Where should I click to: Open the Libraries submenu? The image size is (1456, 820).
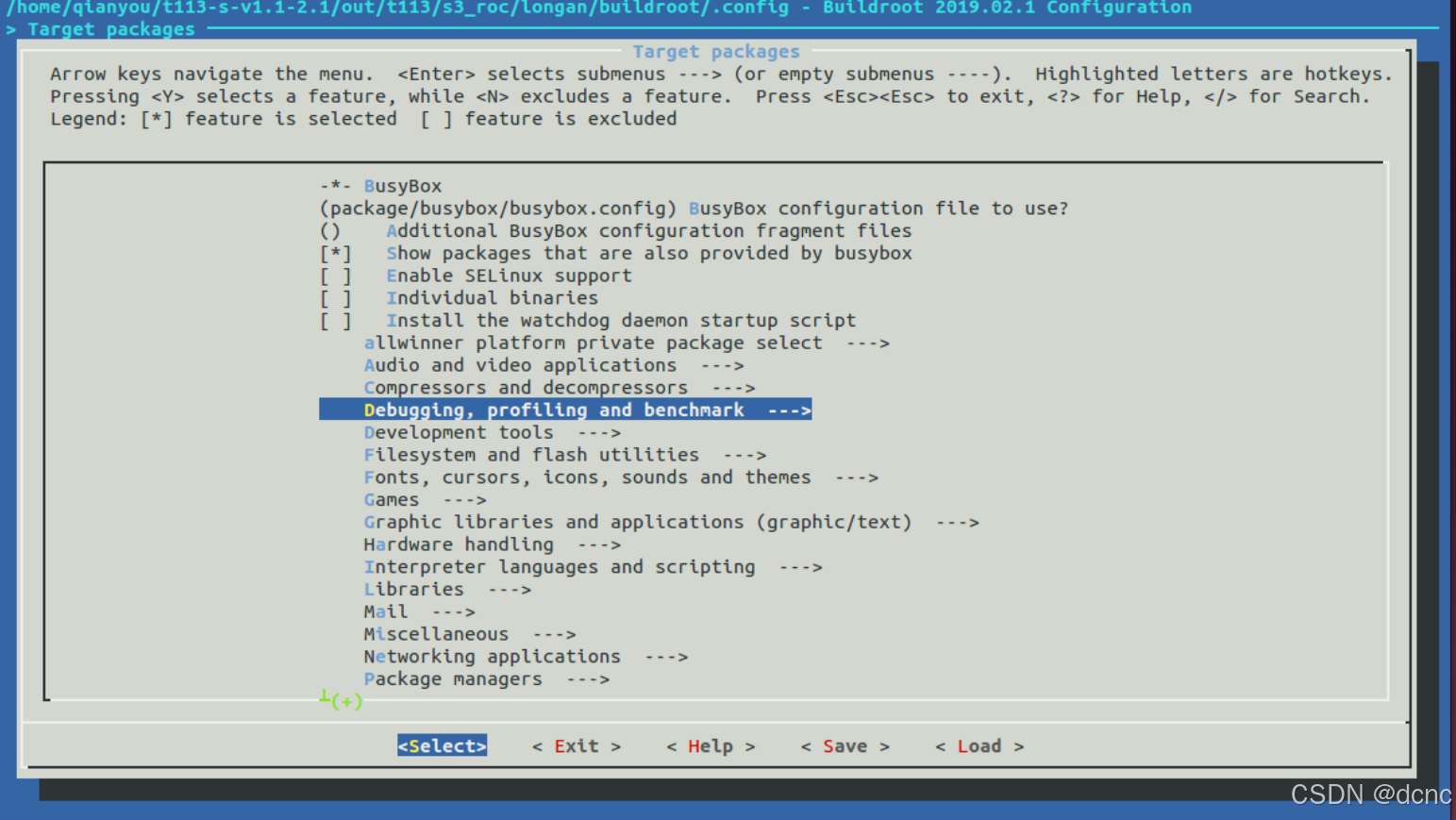pos(447,590)
